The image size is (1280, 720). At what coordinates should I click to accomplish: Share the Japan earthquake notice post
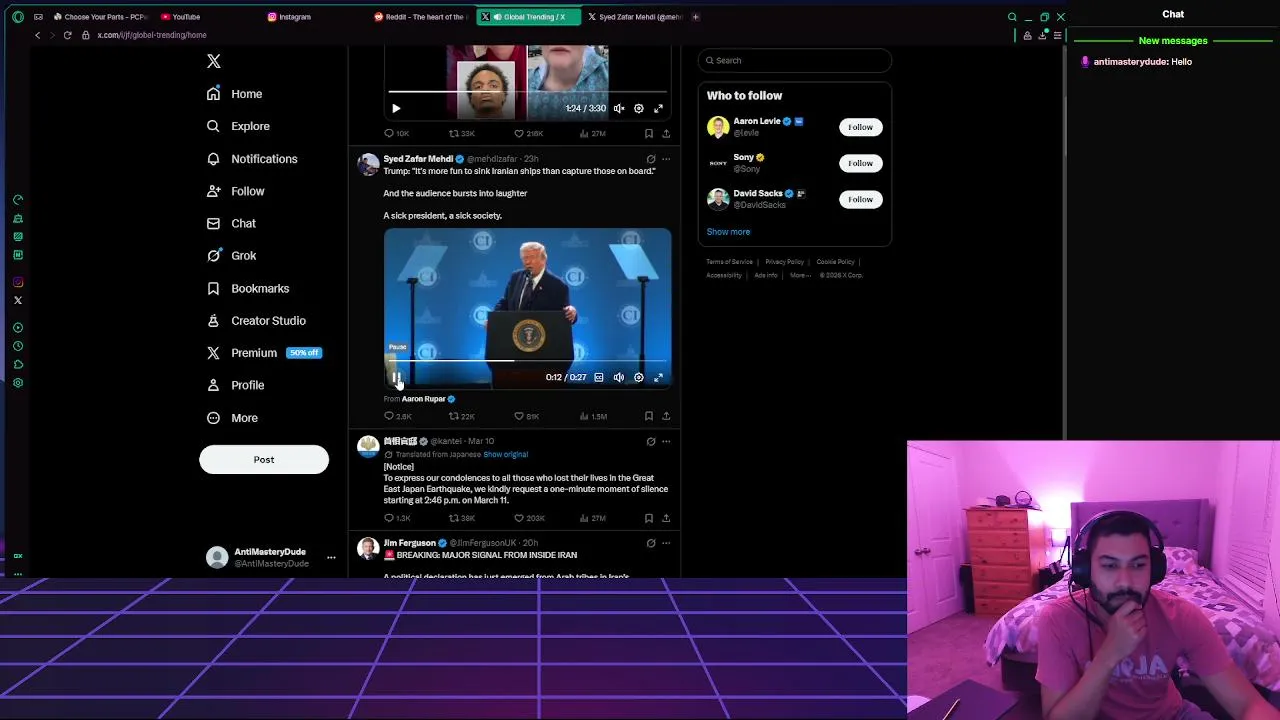pyautogui.click(x=666, y=518)
